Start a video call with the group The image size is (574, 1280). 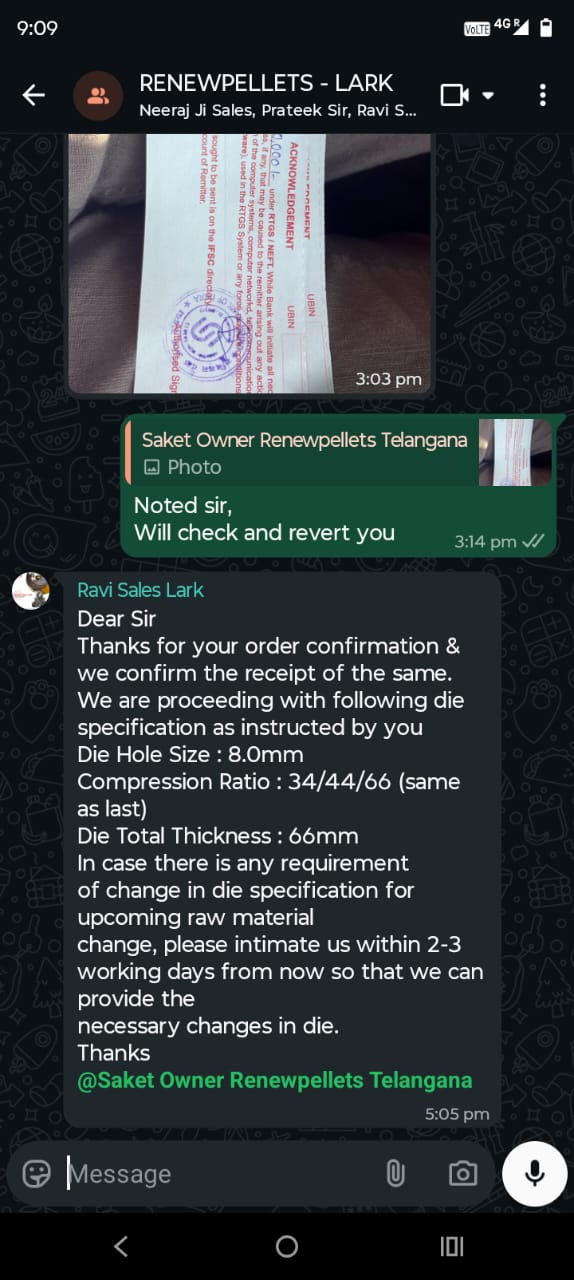click(455, 96)
